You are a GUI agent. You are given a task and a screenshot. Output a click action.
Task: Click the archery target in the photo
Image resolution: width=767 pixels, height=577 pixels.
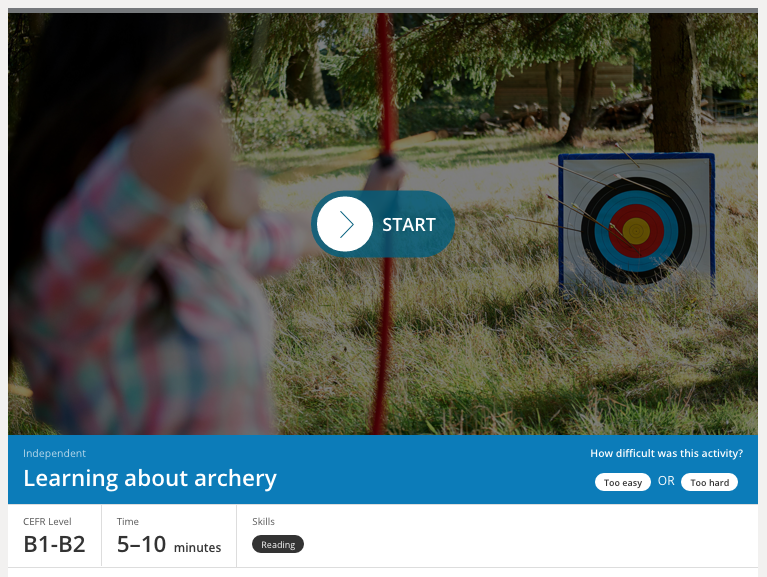[636, 224]
